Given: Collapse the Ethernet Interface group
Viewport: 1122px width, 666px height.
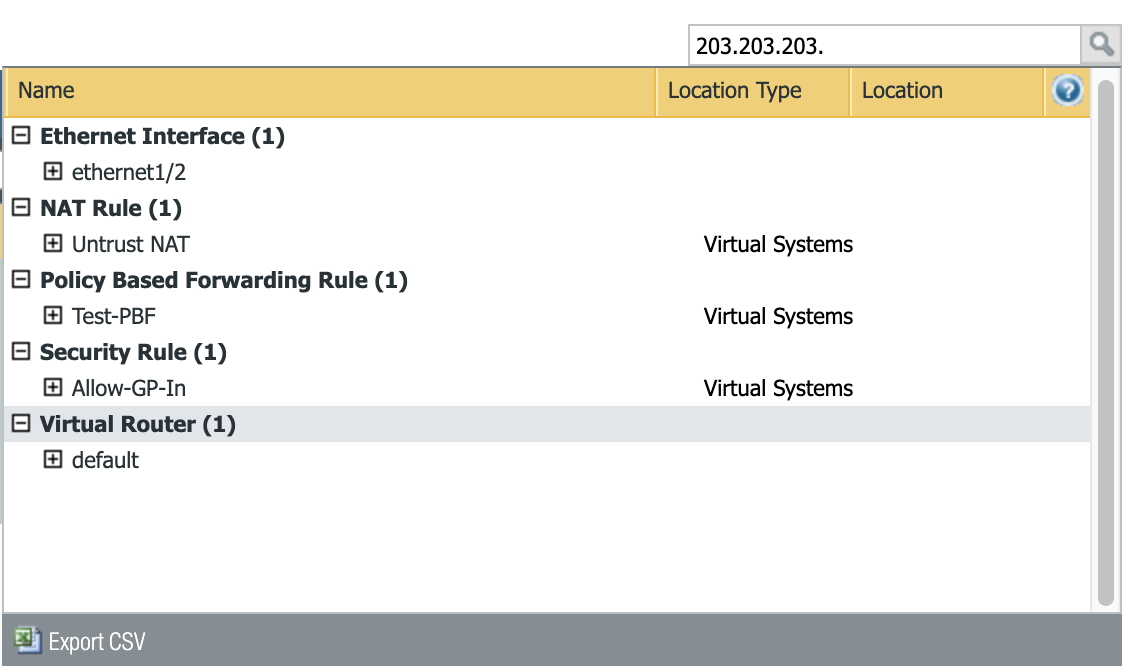Looking at the screenshot, I should coord(21,136).
